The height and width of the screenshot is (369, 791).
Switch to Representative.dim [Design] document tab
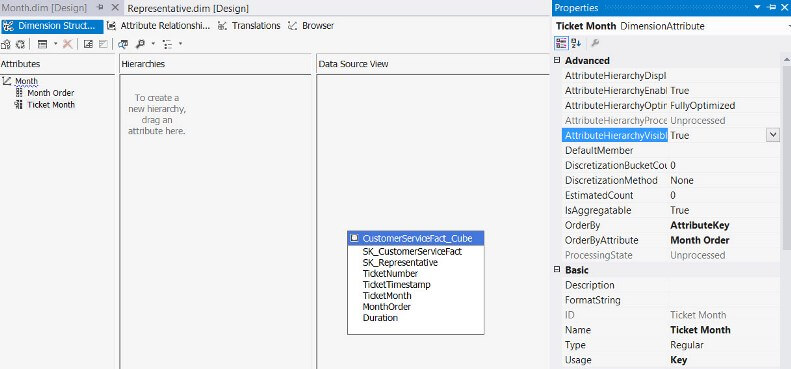pos(188,9)
